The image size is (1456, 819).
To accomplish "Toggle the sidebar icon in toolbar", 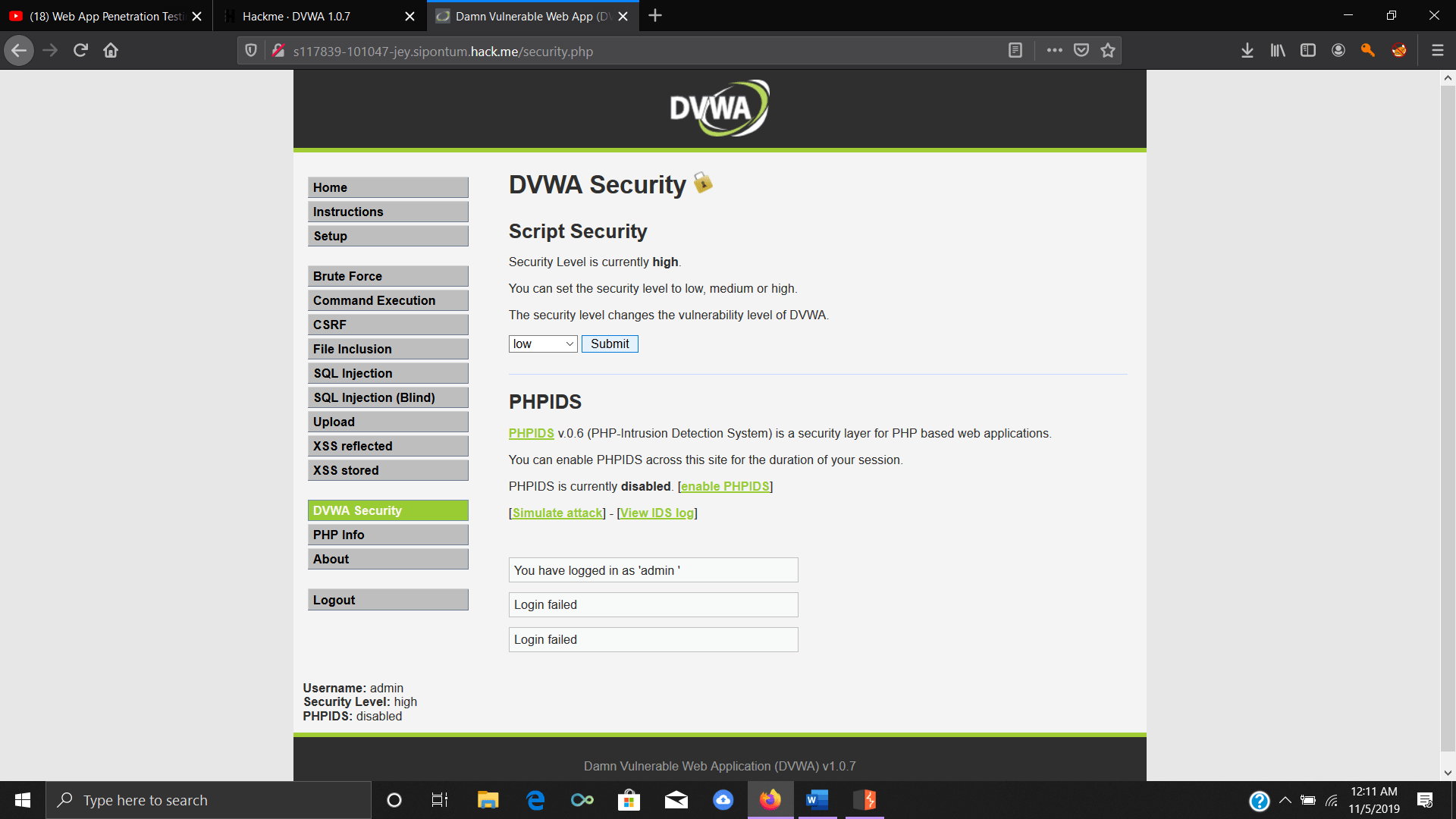I will [1308, 51].
